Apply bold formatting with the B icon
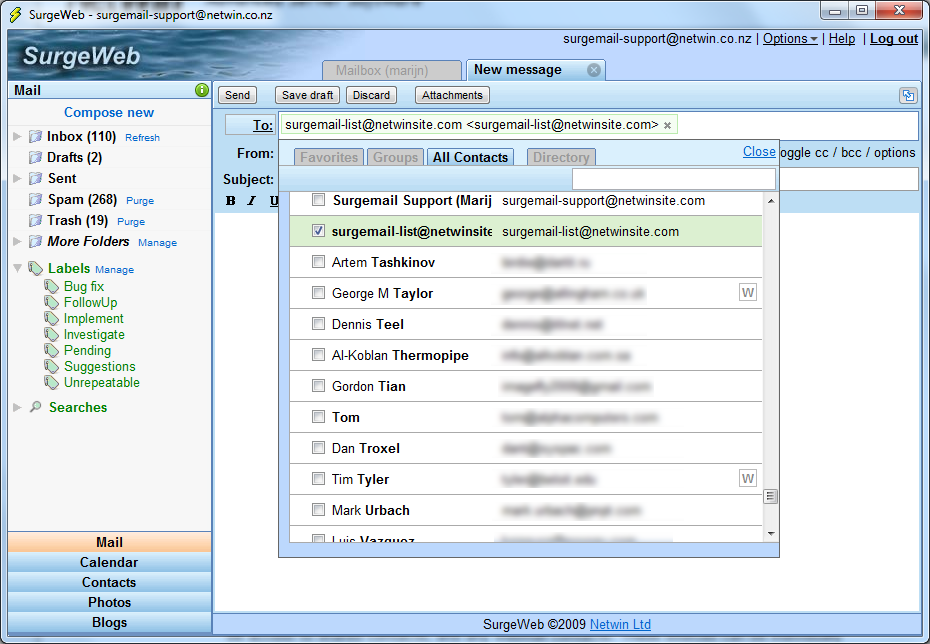Screen dimensions: 930x644 [231, 201]
